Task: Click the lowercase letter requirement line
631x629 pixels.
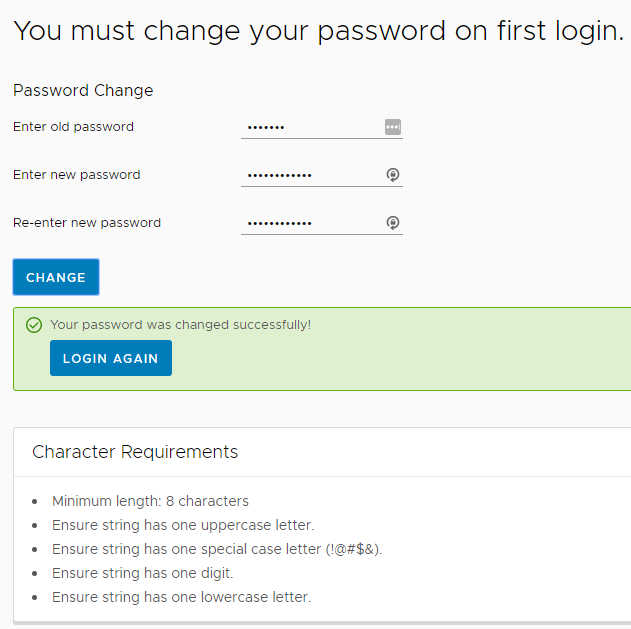Action: point(182,597)
